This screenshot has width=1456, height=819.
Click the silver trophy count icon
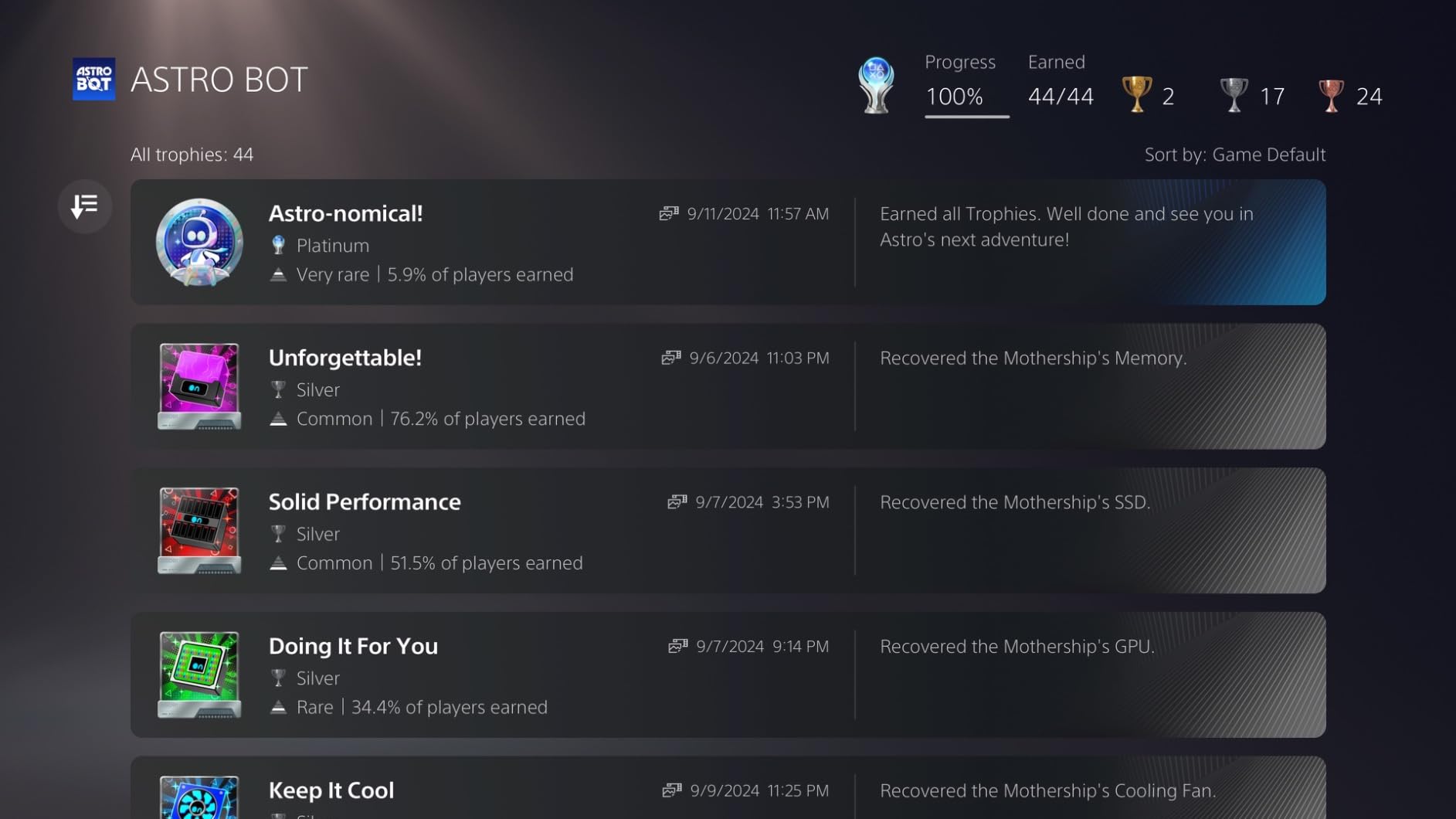point(1234,95)
